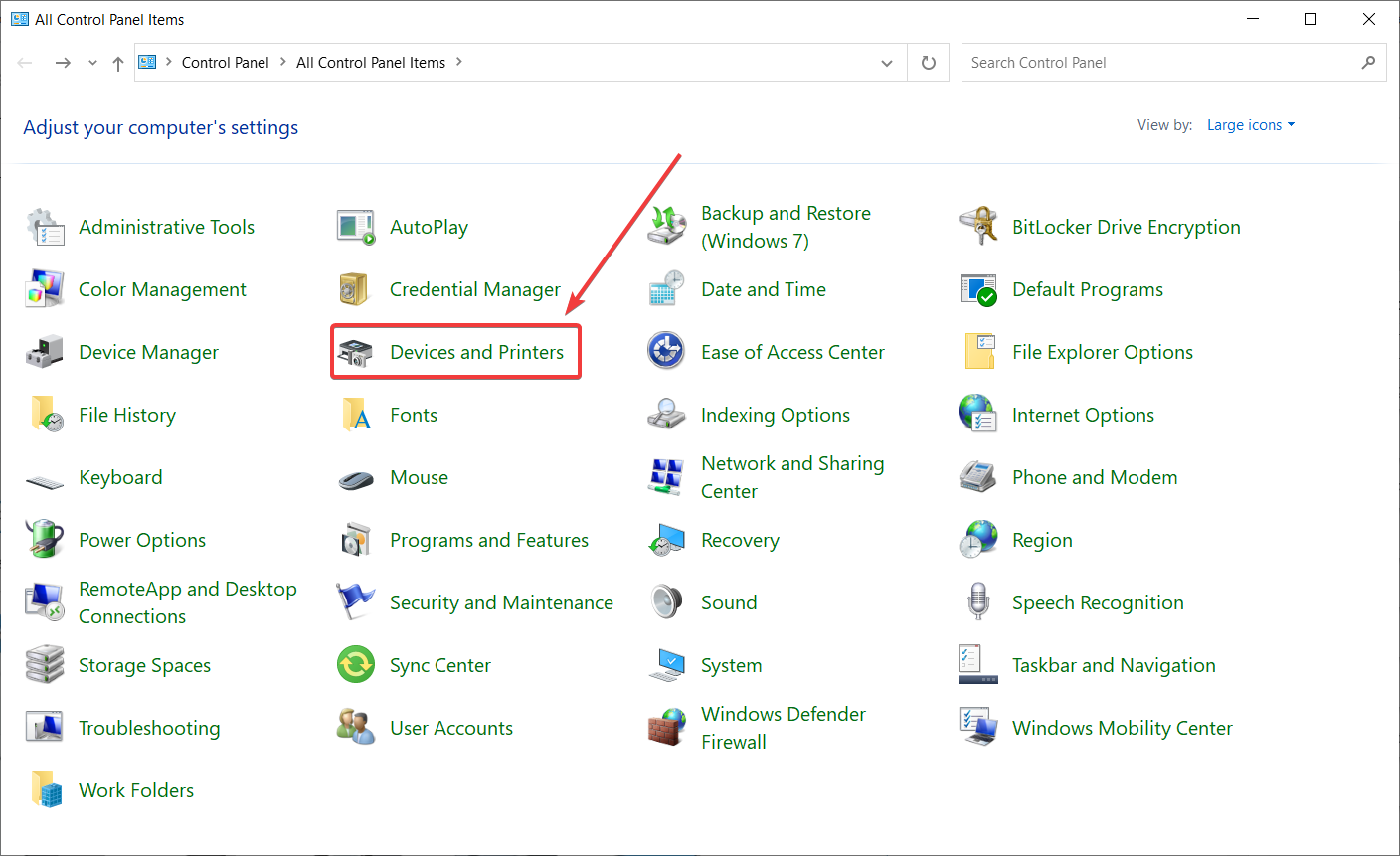Open the Fonts link text
This screenshot has width=1400, height=856.
coord(414,415)
